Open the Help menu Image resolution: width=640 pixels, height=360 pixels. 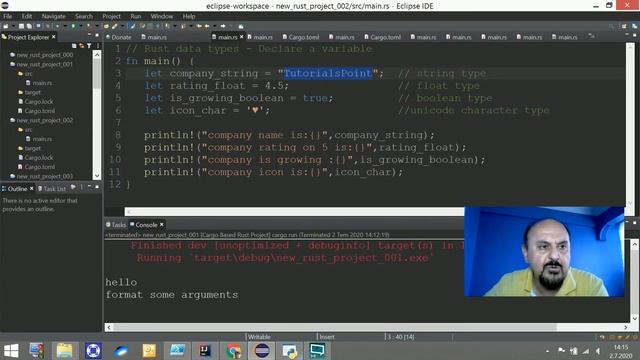189,16
